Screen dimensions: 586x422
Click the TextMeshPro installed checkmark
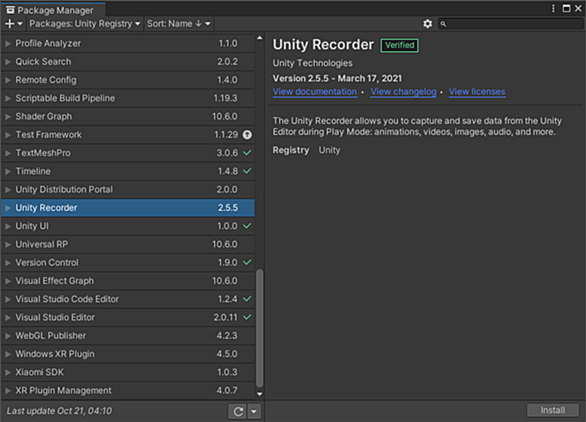point(247,153)
